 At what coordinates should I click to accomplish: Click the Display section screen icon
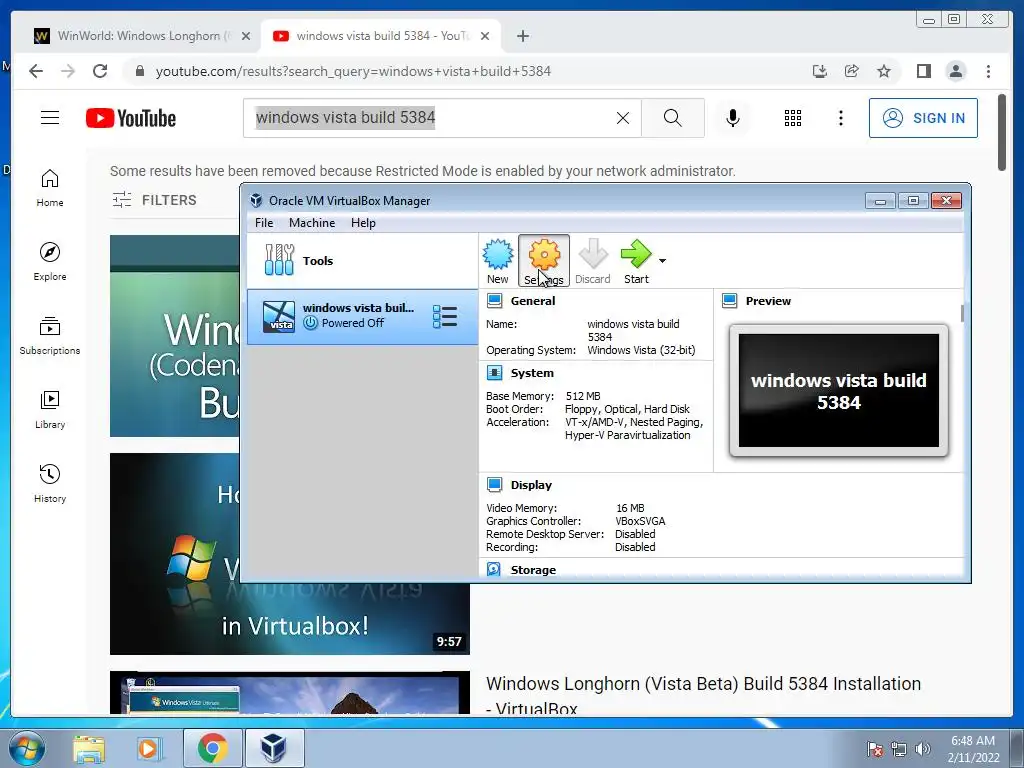point(494,485)
